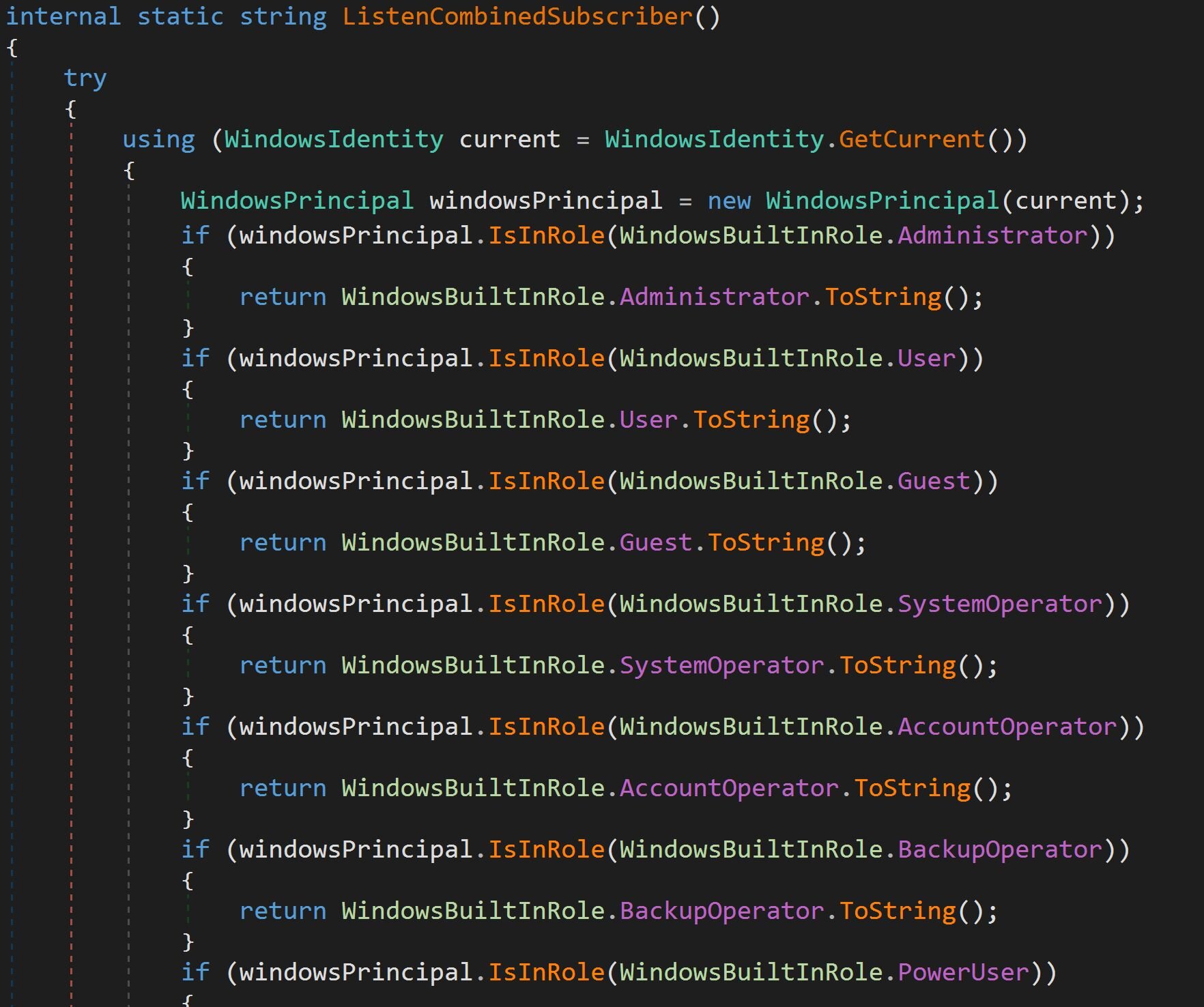The width and height of the screenshot is (1204, 1007).
Task: Click IsInRole on the BackupOperator condition line
Action: pos(546,849)
